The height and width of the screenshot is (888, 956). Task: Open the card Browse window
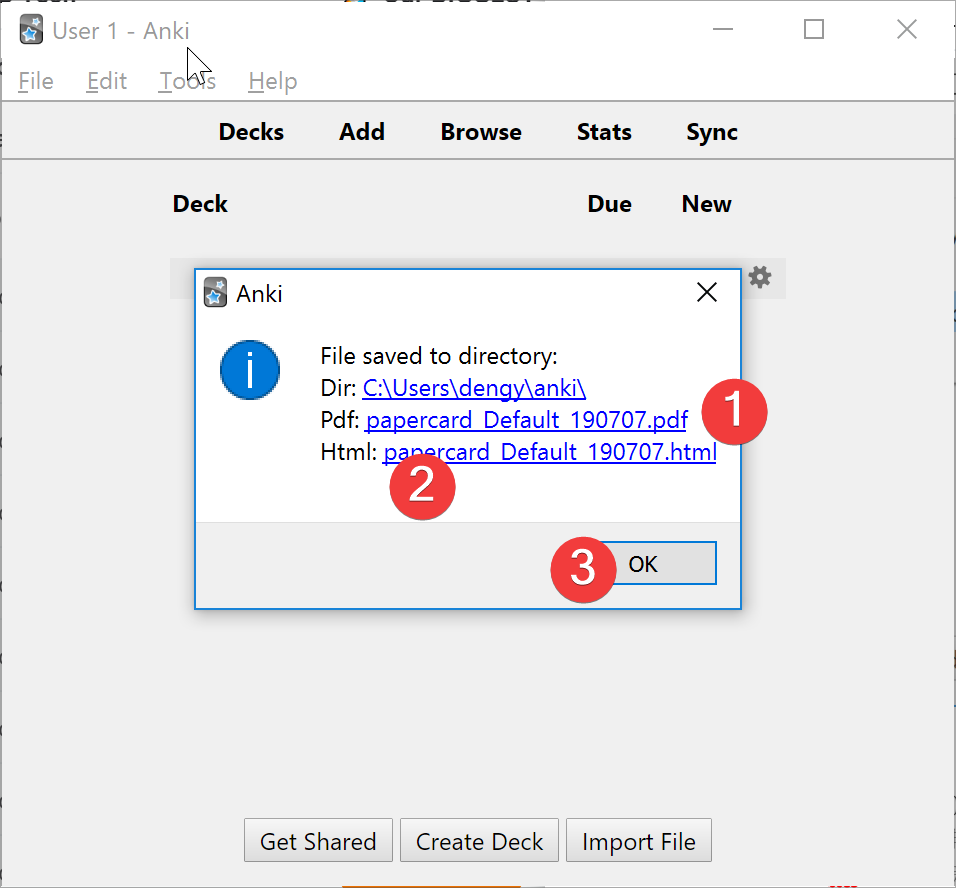pyautogui.click(x=481, y=132)
